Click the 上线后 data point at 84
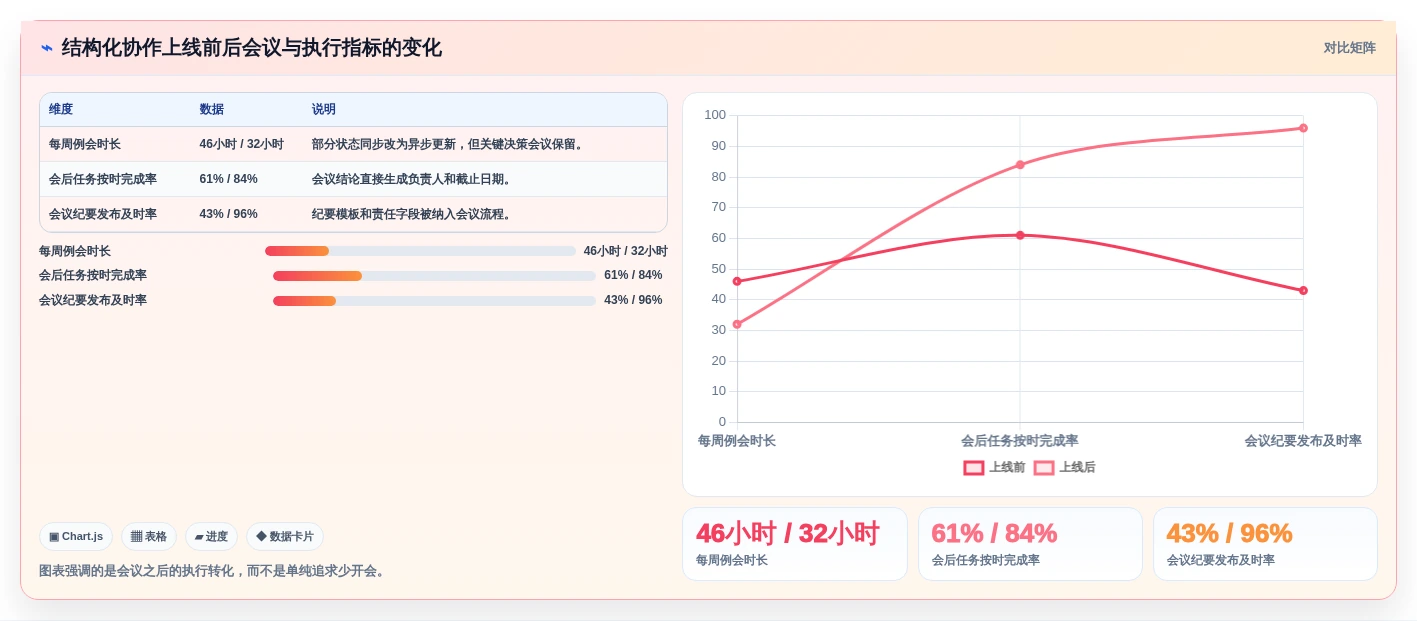 (x=1020, y=164)
